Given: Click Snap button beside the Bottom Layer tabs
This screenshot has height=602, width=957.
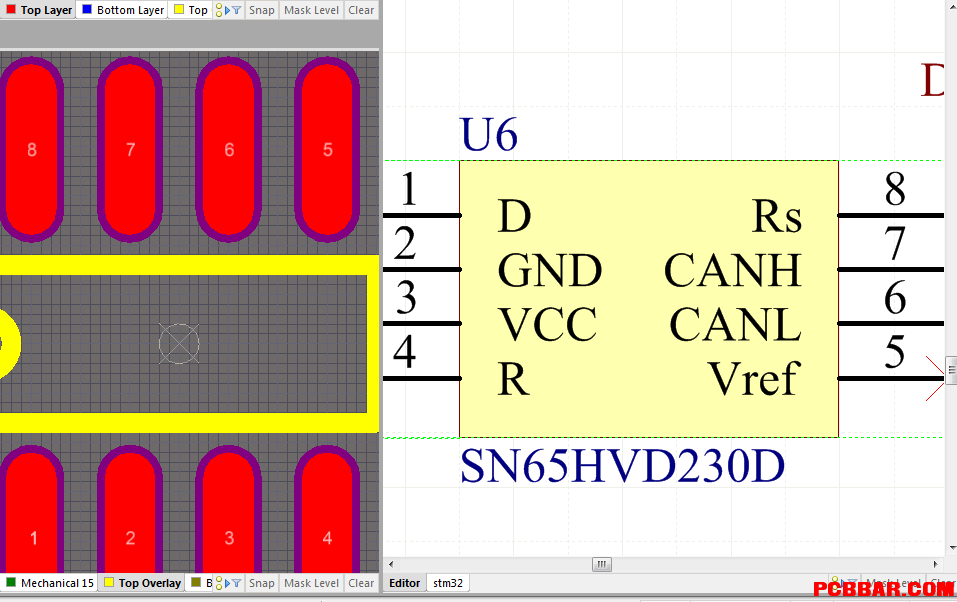Looking at the screenshot, I should [x=261, y=10].
